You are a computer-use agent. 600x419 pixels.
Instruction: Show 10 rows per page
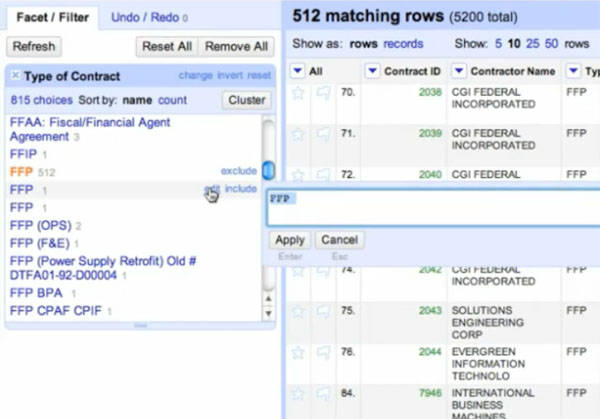coord(514,44)
